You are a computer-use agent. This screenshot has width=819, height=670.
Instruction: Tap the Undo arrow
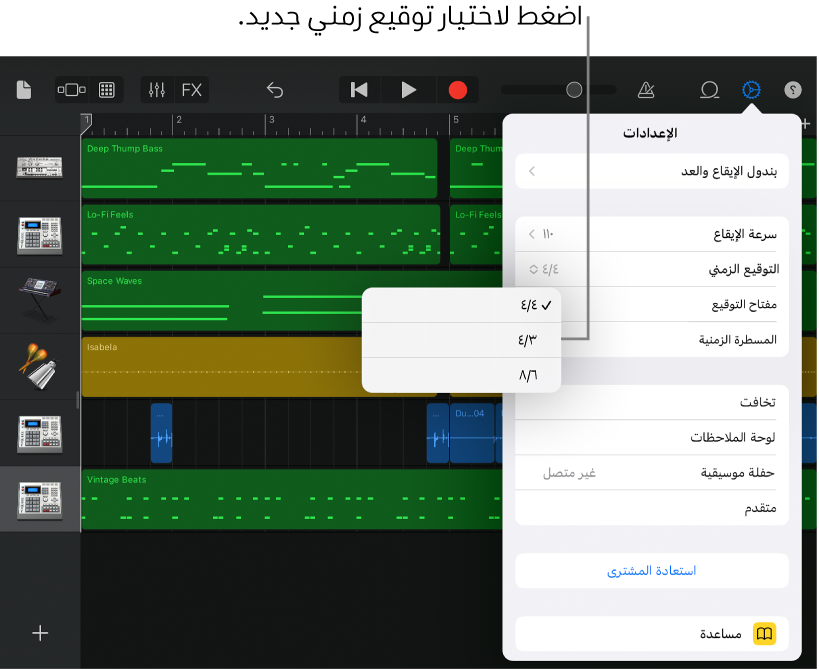pos(274,89)
